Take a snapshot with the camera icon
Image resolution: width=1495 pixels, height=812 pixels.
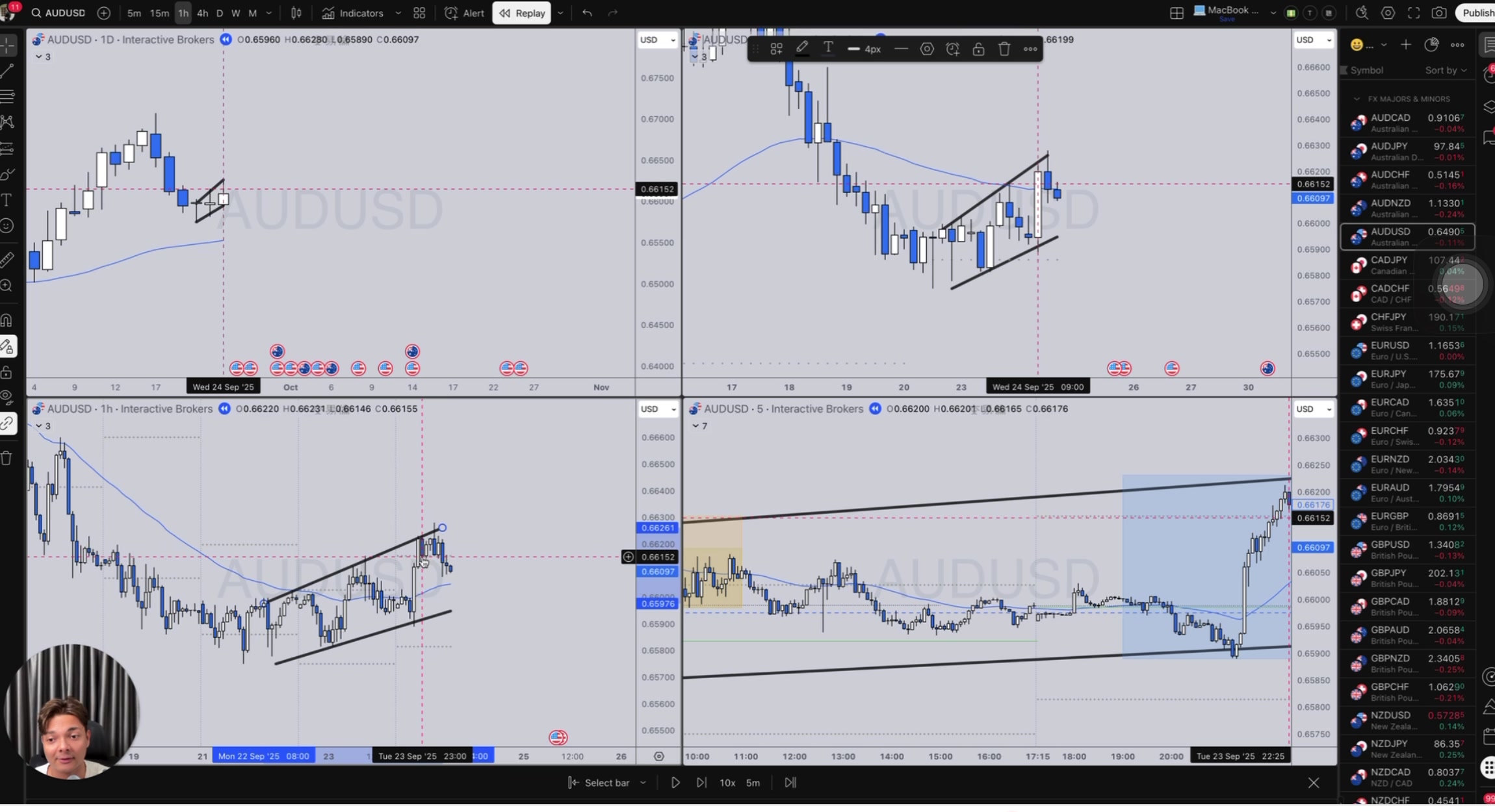point(1439,13)
